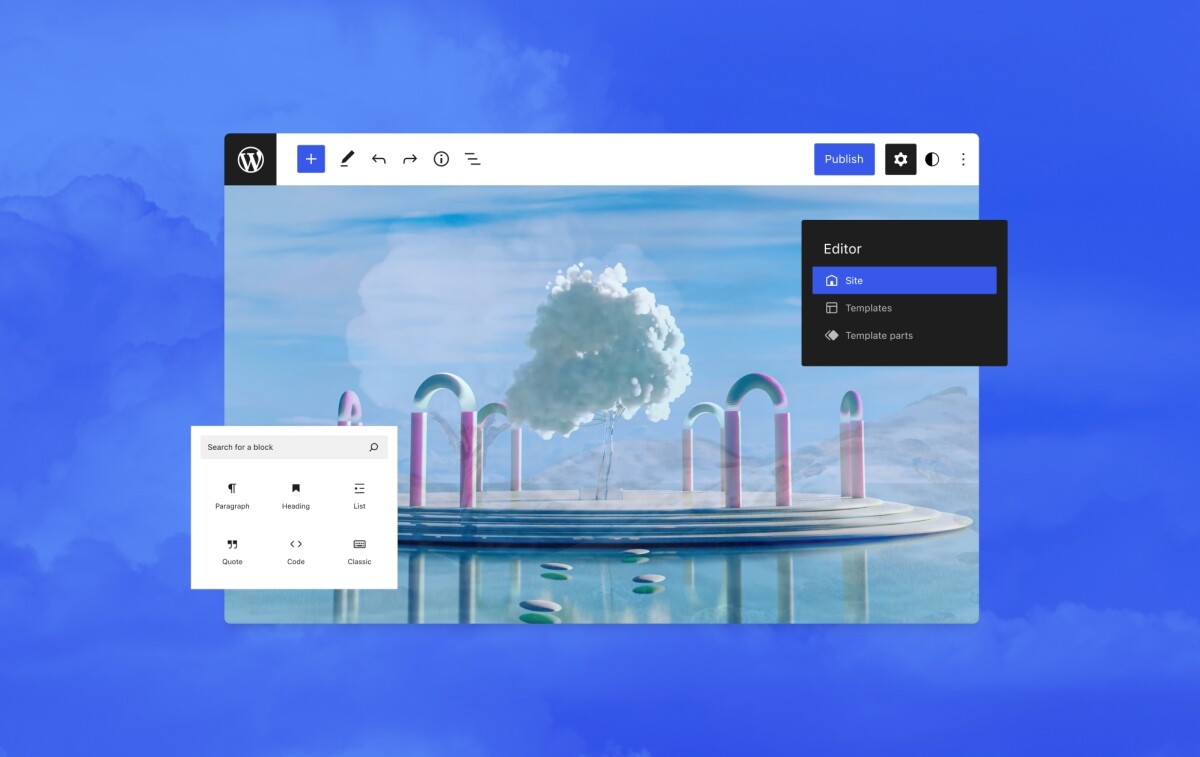This screenshot has width=1200, height=757.
Task: Undo the last change
Action: [378, 159]
